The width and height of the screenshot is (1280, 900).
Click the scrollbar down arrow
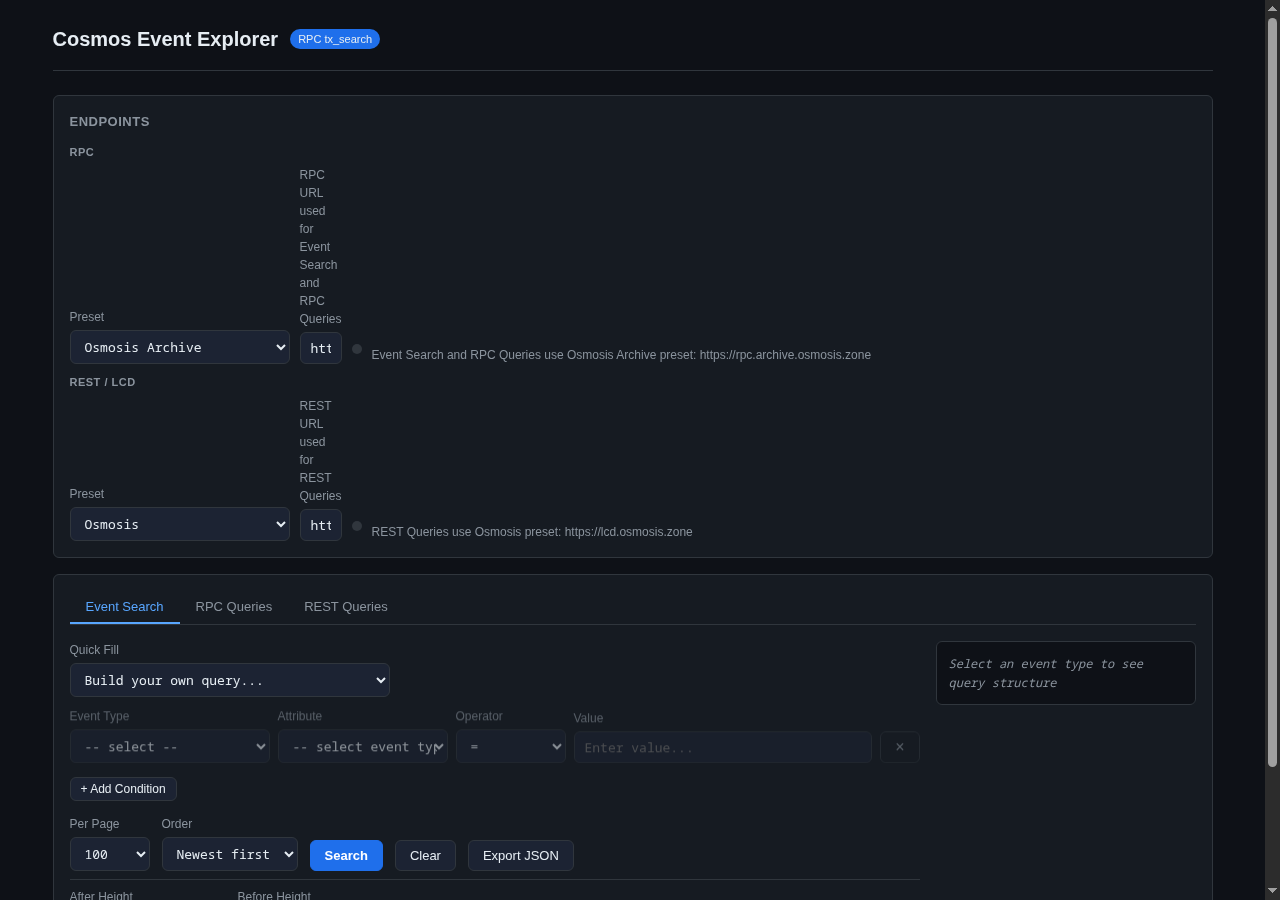tap(1272, 891)
